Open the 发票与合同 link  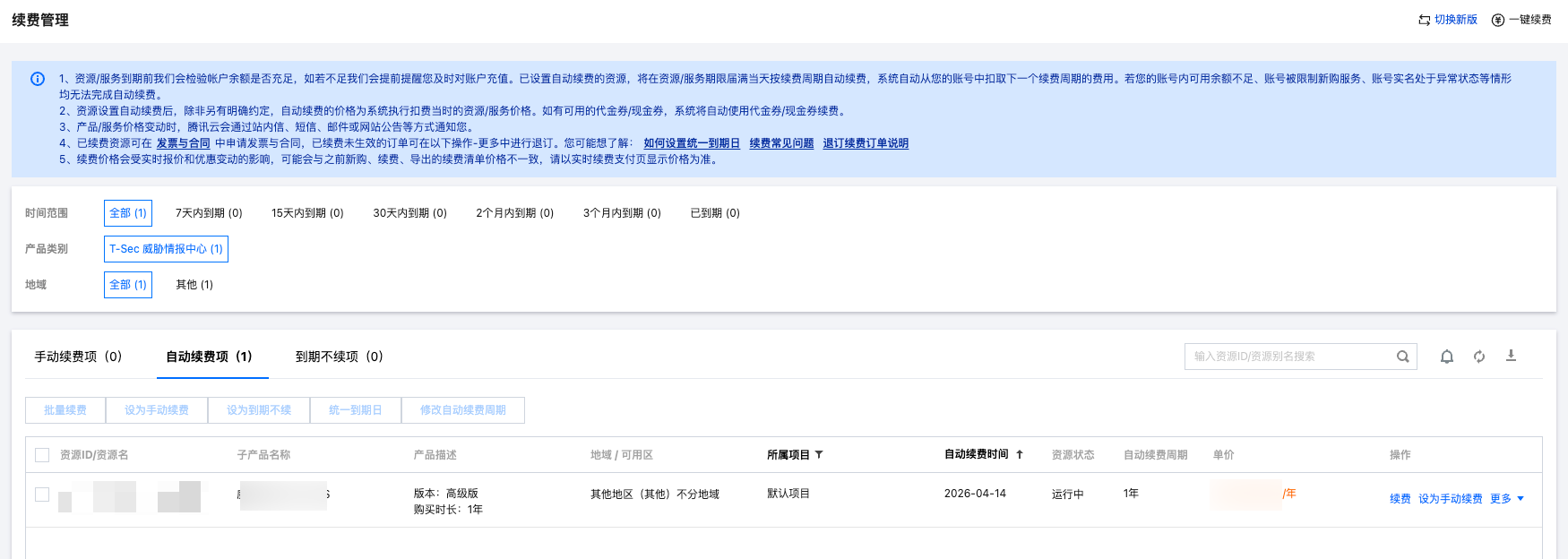tap(183, 143)
